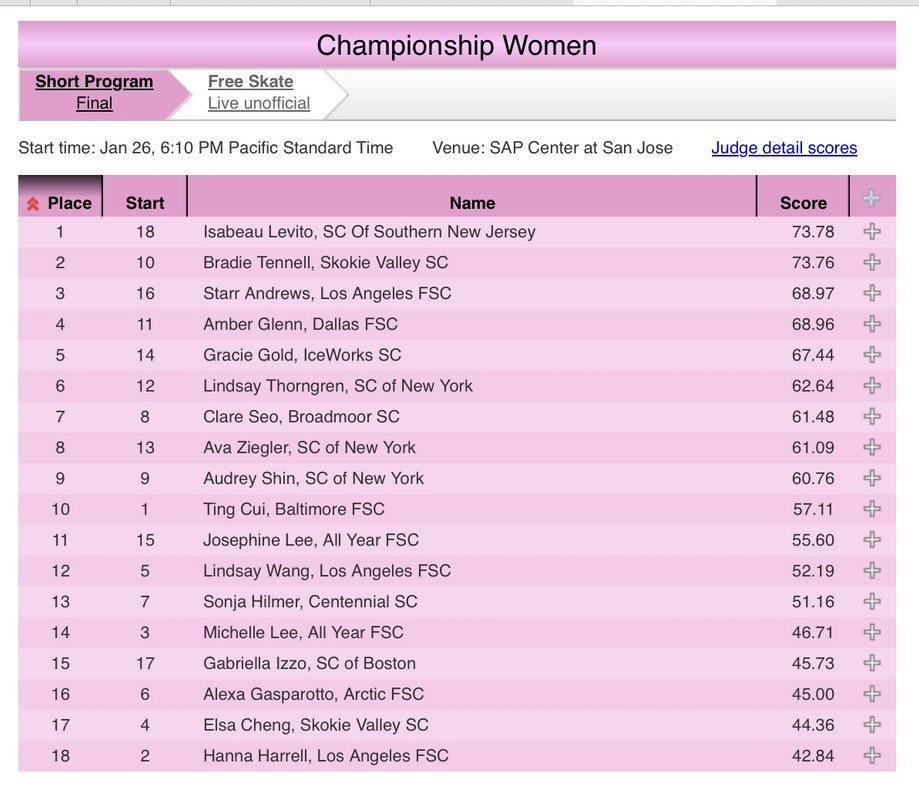Expand Sonja Hilmer score details

pyautogui.click(x=871, y=602)
